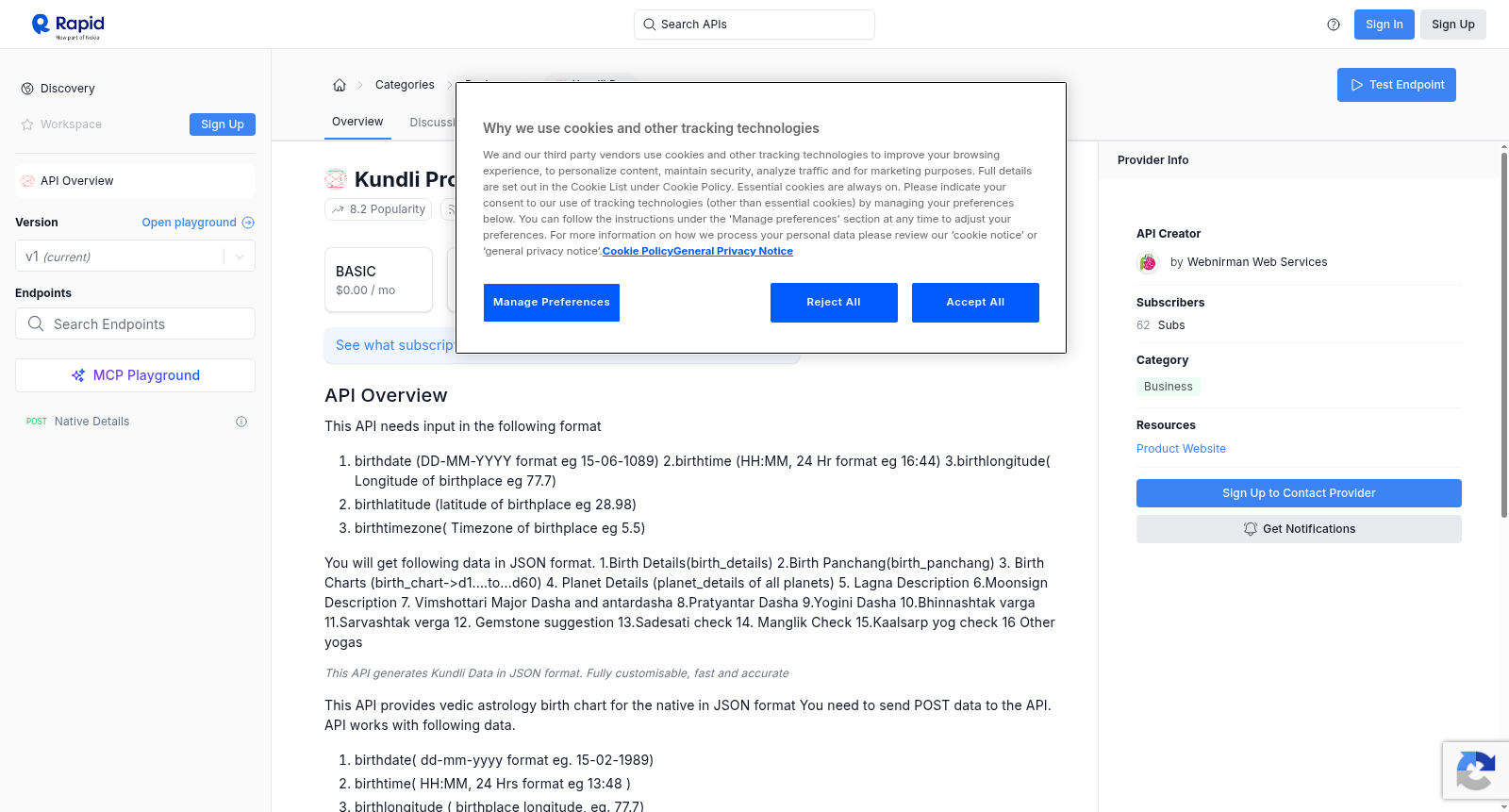
Task: Expand the v1 (current) version dropdown
Action: pyautogui.click(x=135, y=257)
